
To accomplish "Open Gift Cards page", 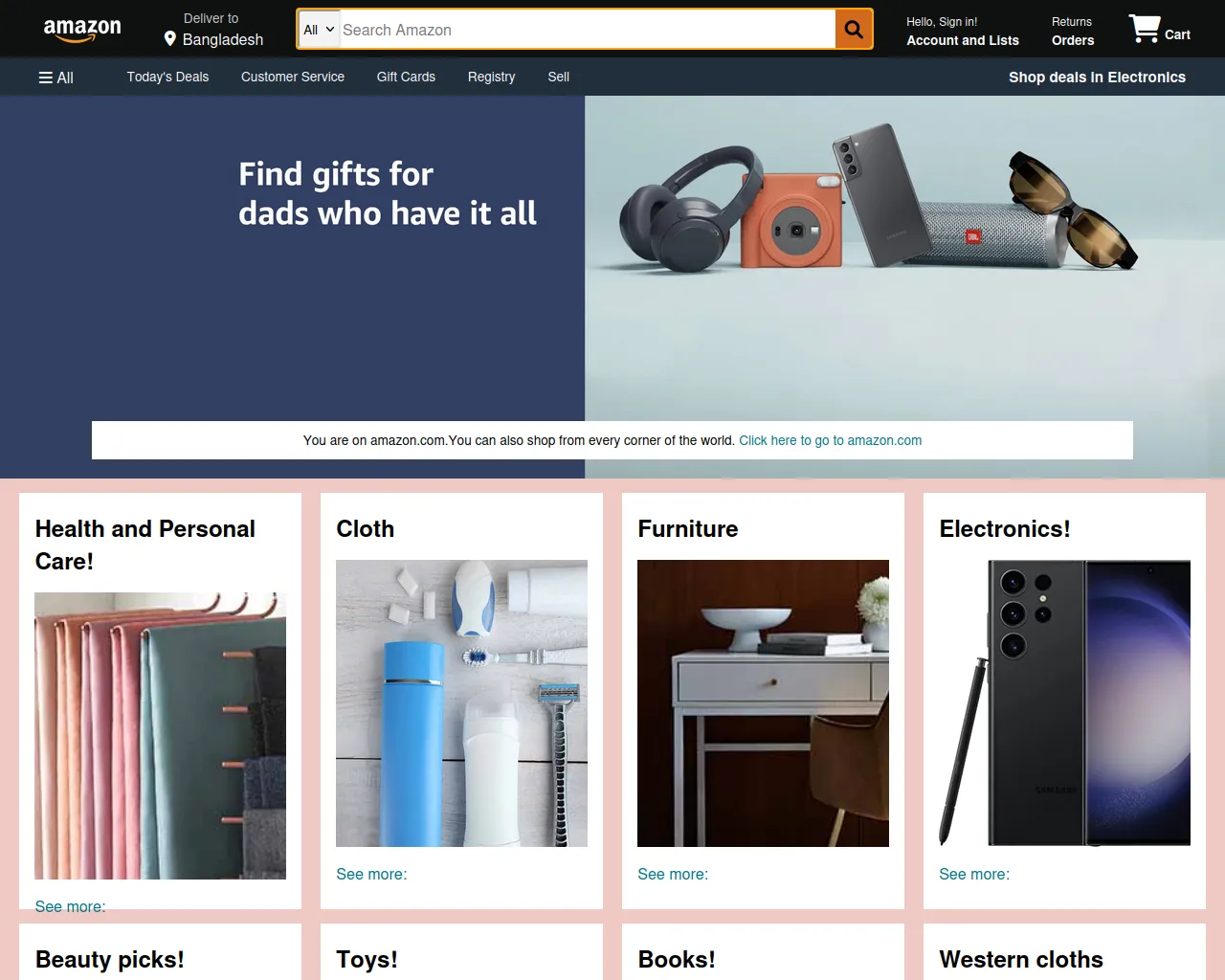I will pos(406,77).
